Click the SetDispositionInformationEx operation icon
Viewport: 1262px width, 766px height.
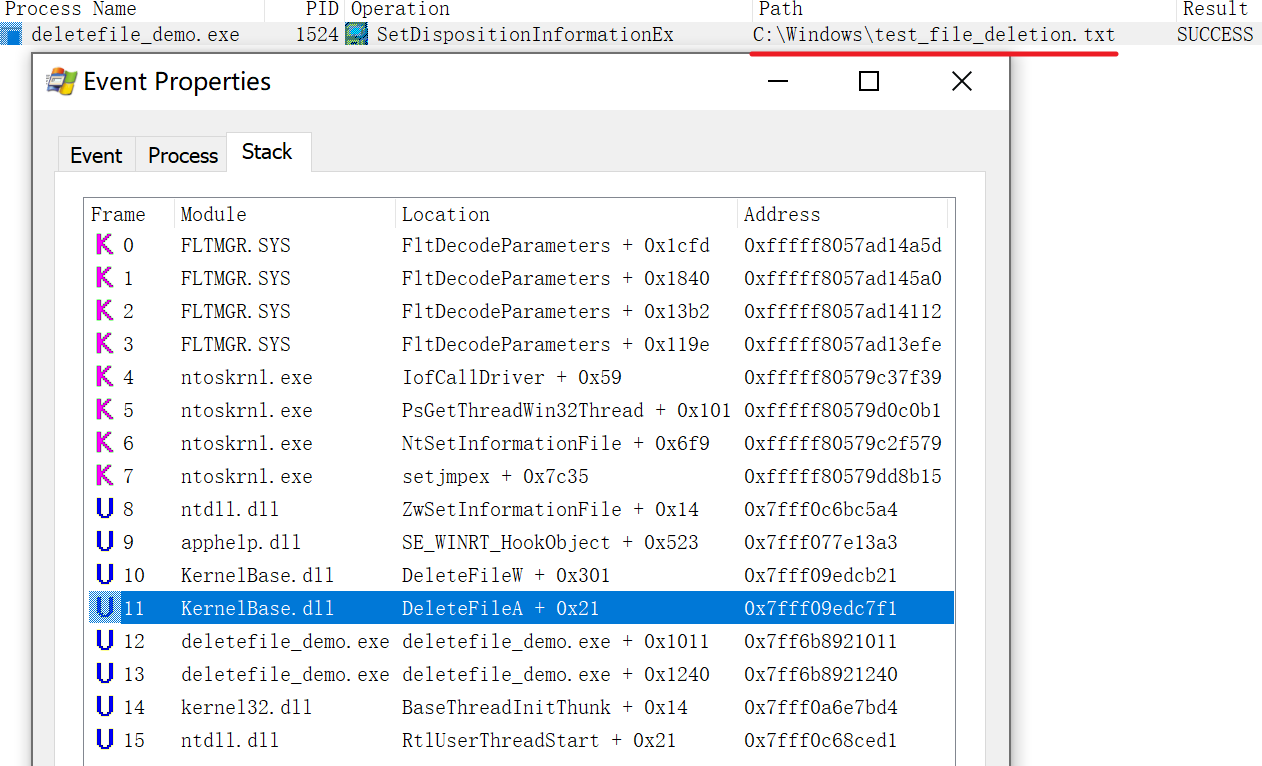pos(356,34)
